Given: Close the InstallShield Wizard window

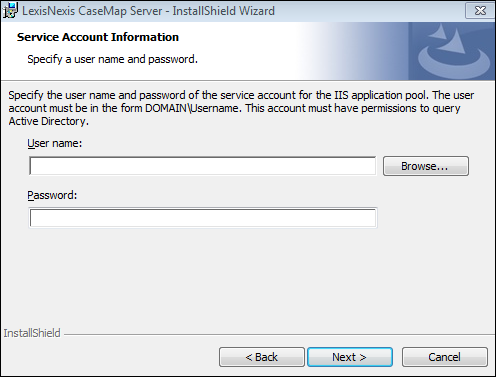Looking at the screenshot, I should (x=480, y=11).
